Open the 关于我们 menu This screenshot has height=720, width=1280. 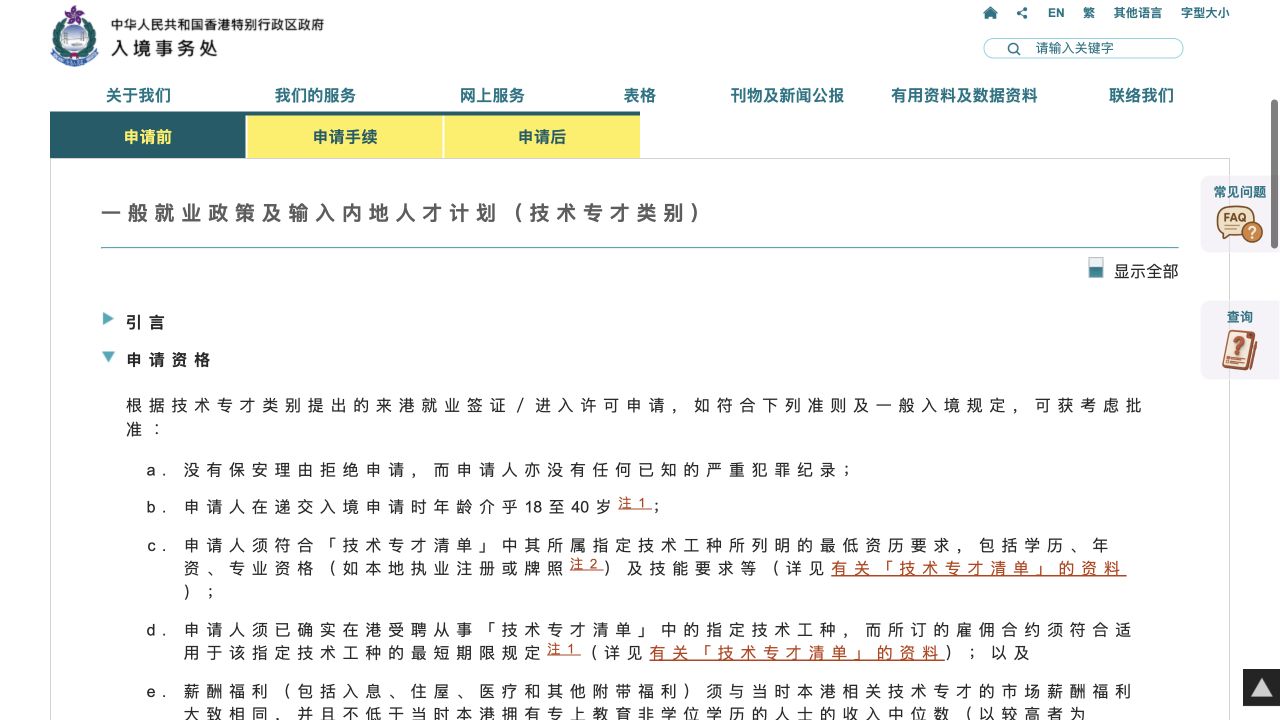coord(138,95)
